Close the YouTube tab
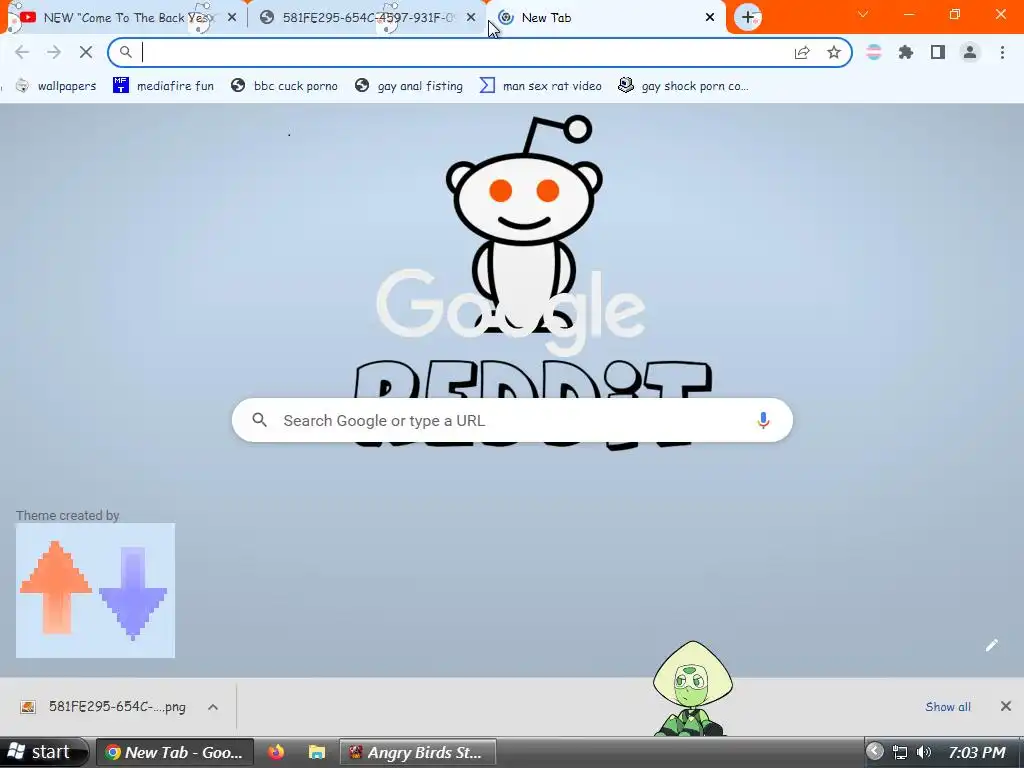This screenshot has height=768, width=1024. (232, 18)
